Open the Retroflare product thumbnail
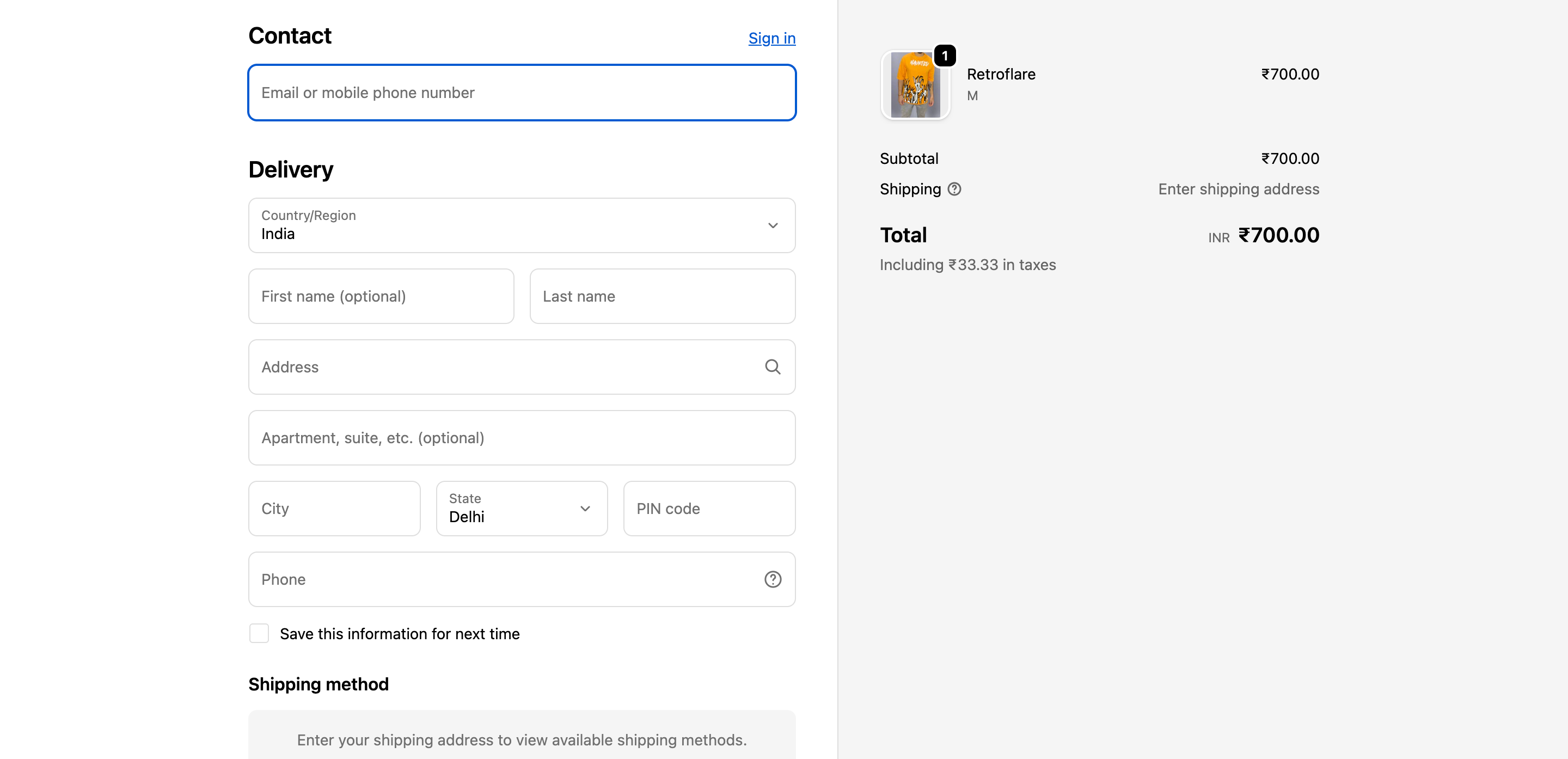This screenshot has height=759, width=1568. 914,85
